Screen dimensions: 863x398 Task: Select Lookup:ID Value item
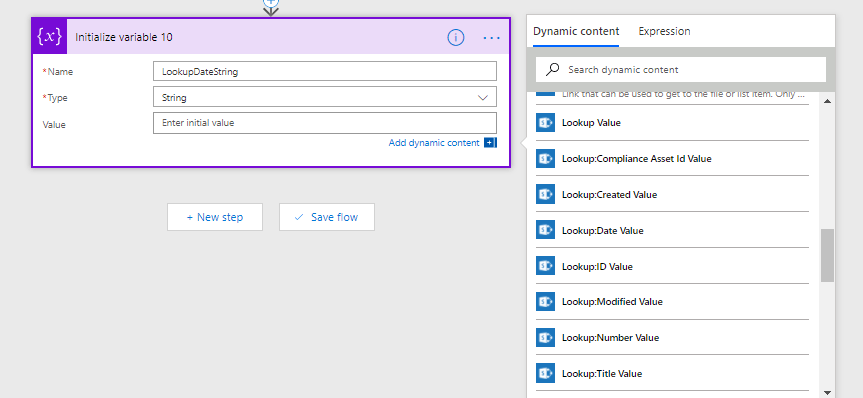pos(672,266)
